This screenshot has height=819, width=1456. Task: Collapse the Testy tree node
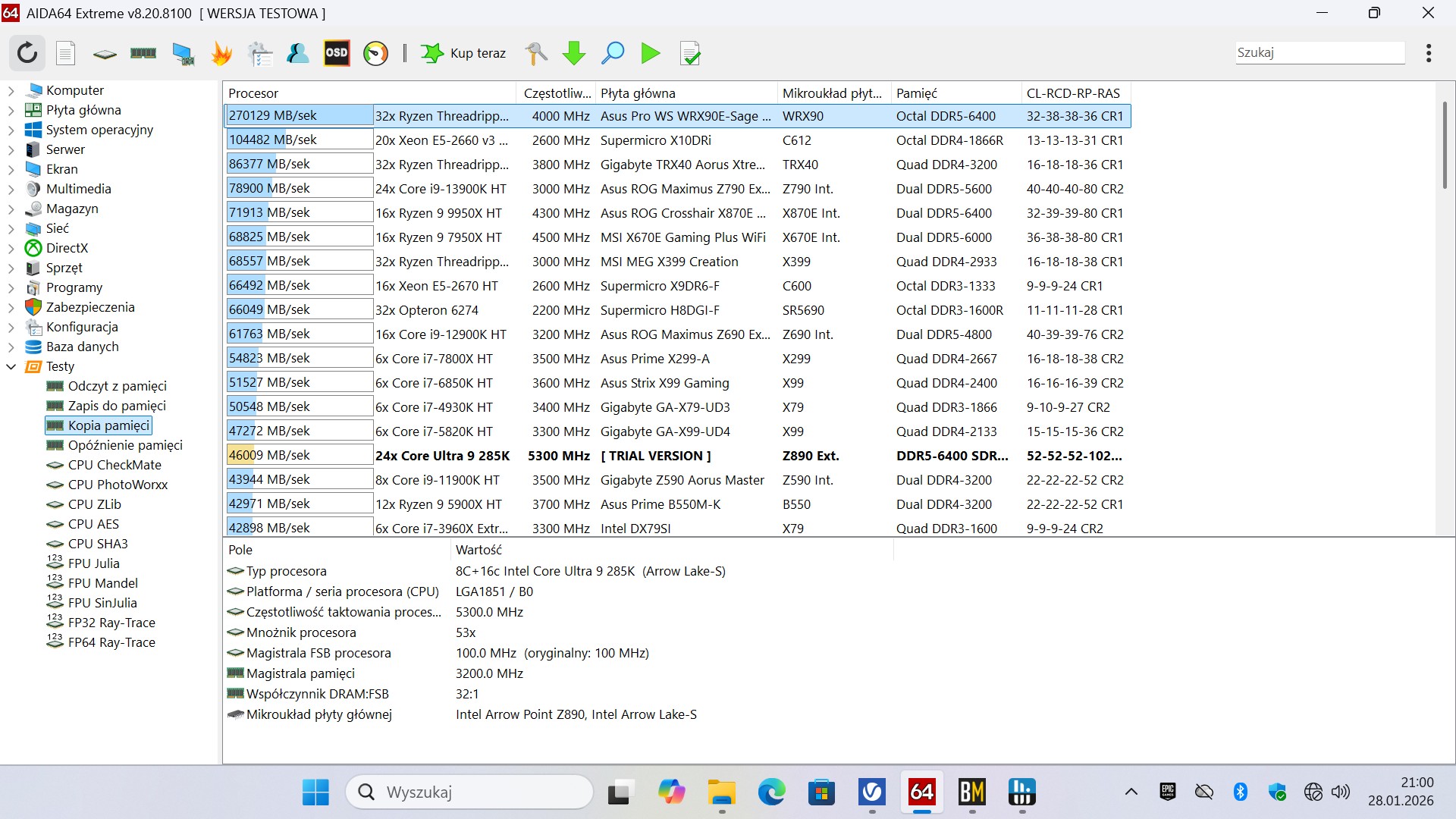11,367
